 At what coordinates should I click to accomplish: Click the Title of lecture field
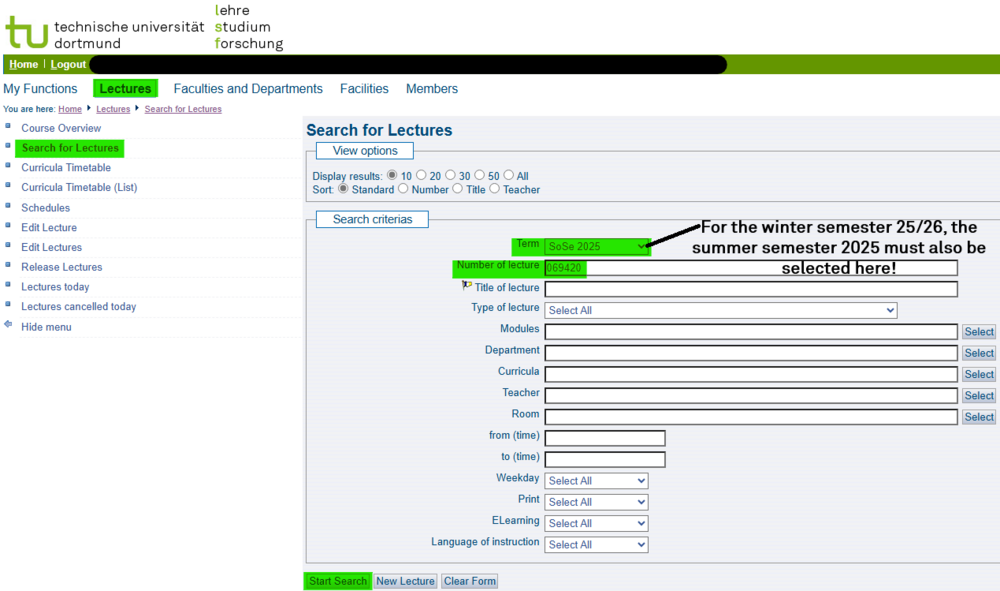pos(751,289)
